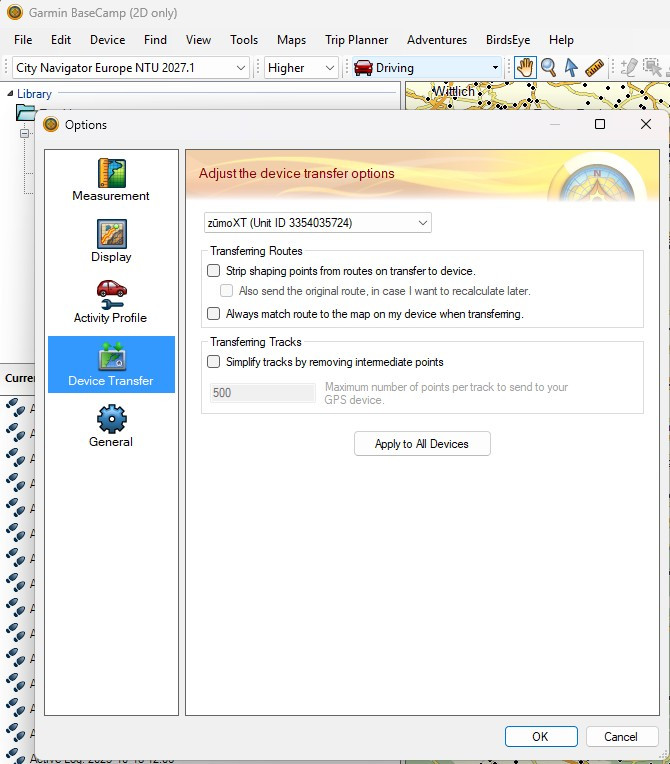Open the Device menu
The image size is (670, 764).
[108, 39]
